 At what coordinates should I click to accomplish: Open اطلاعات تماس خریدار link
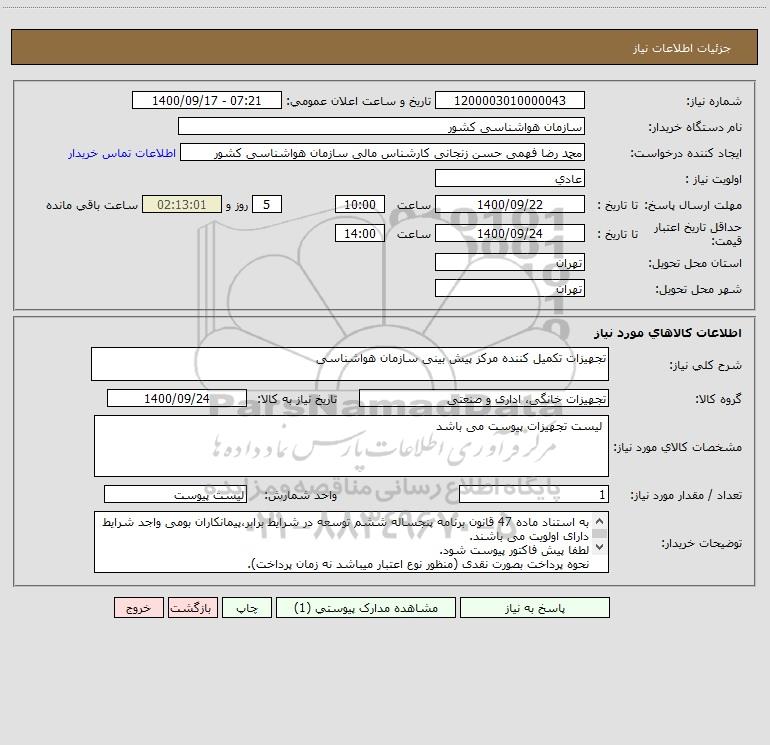(122, 153)
